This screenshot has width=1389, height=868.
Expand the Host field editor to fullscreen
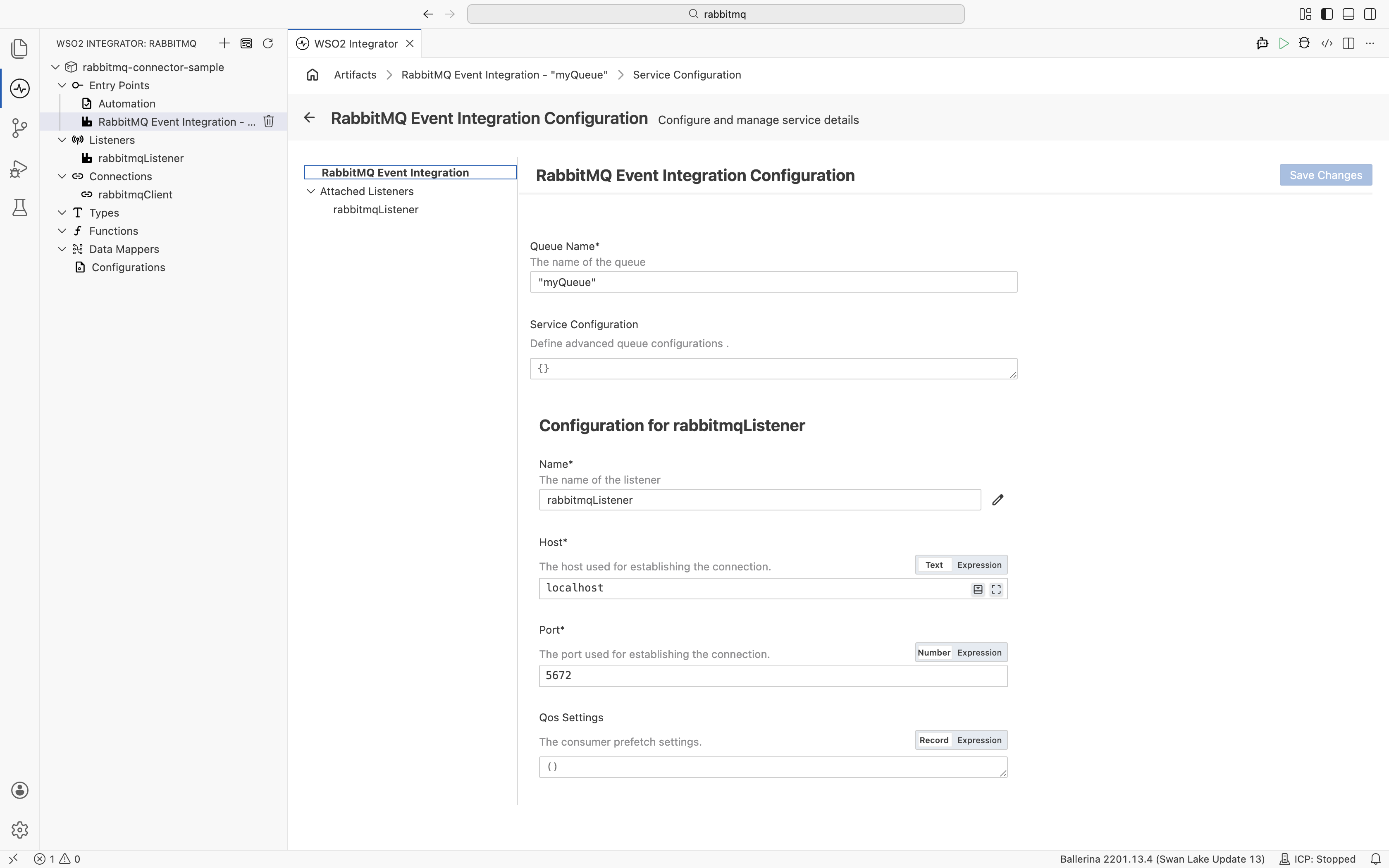996,589
